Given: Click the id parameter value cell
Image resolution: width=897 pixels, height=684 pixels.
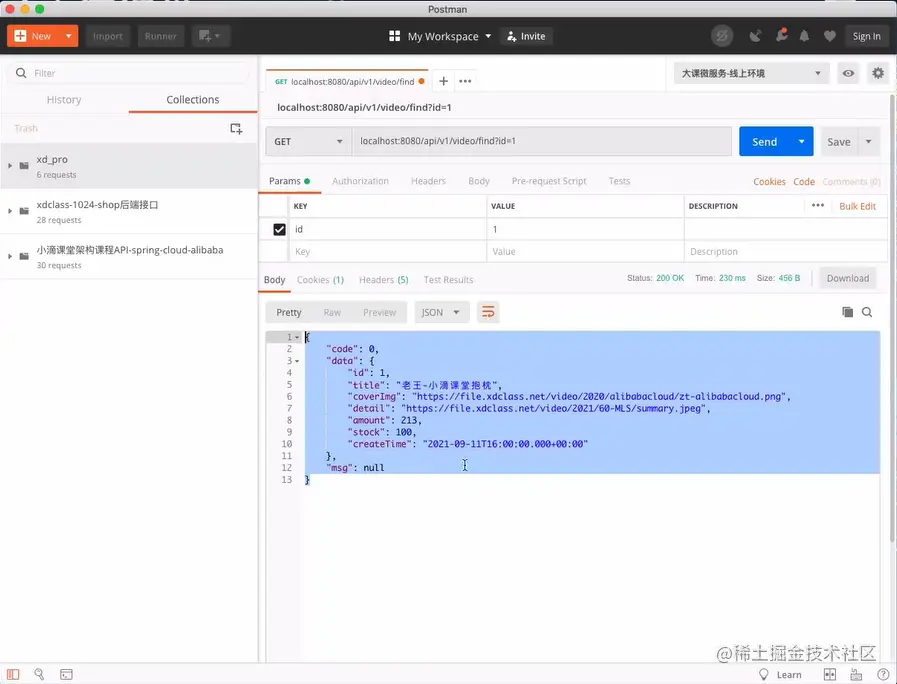Looking at the screenshot, I should point(585,229).
